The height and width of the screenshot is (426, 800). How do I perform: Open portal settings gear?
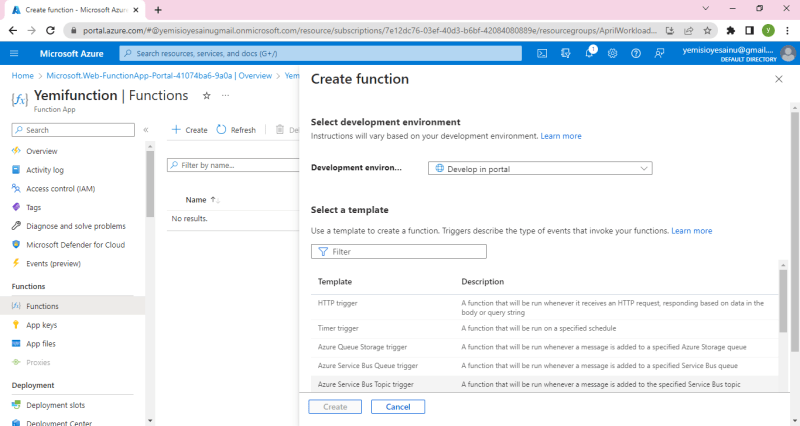(612, 53)
